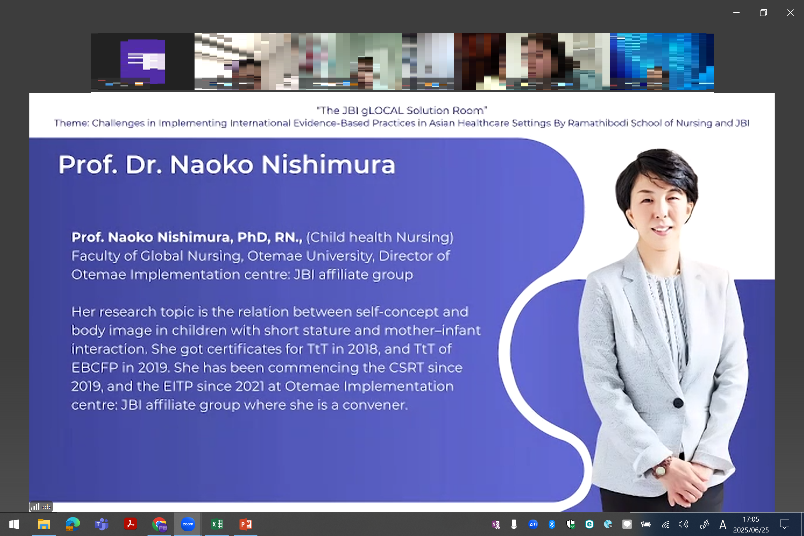Click the round blue Zoom tray icon

coord(533,524)
